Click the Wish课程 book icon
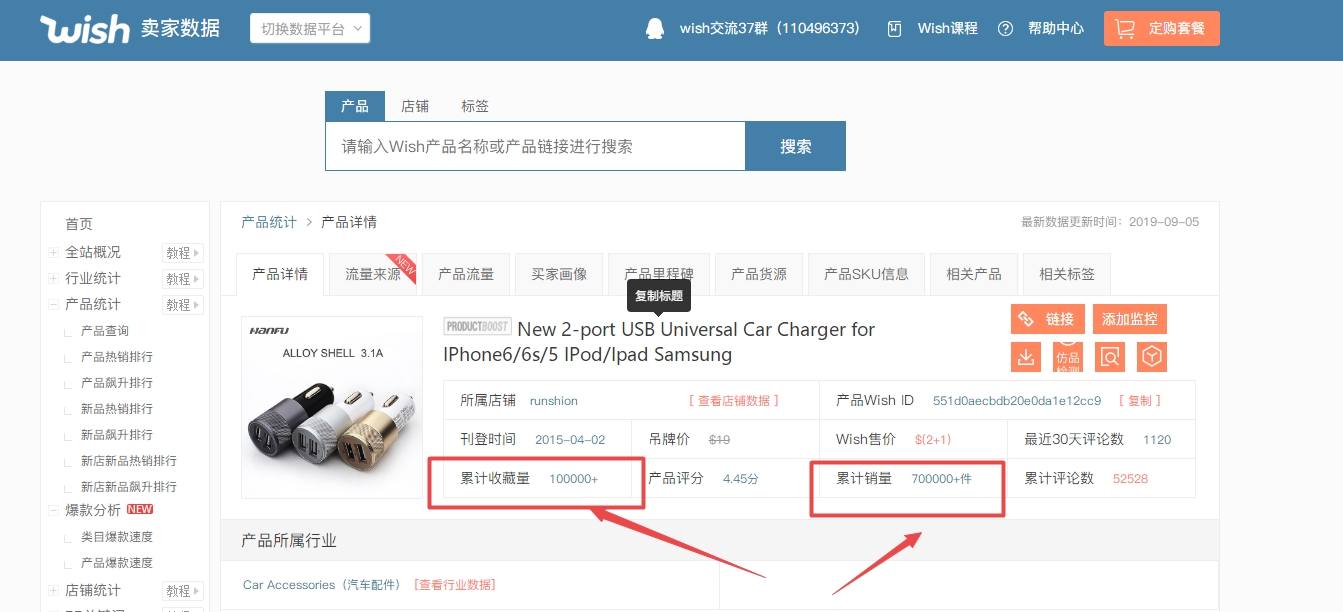1343x612 pixels. [x=895, y=28]
